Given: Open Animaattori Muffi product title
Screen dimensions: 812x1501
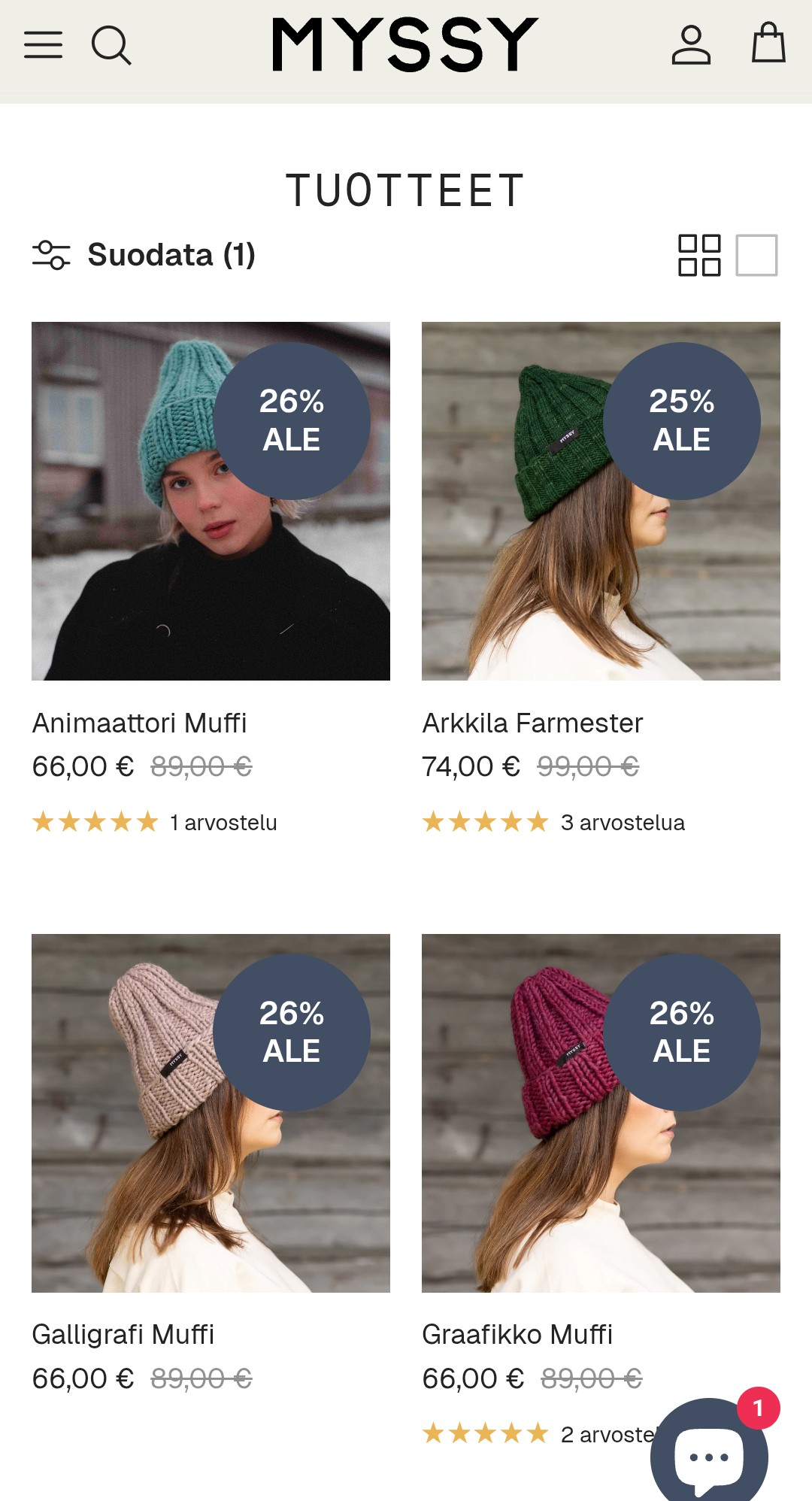Looking at the screenshot, I should pyautogui.click(x=139, y=723).
